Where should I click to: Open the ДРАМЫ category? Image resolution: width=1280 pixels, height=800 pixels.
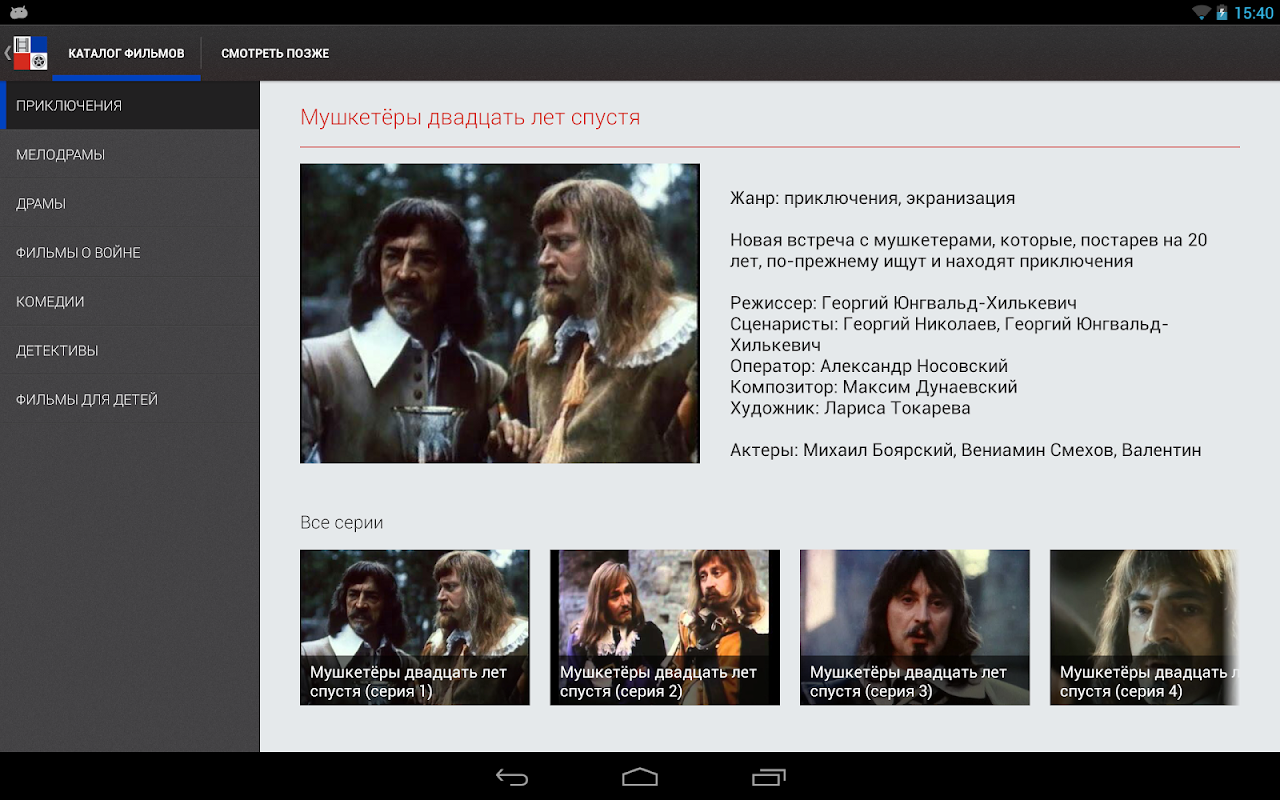(130, 203)
